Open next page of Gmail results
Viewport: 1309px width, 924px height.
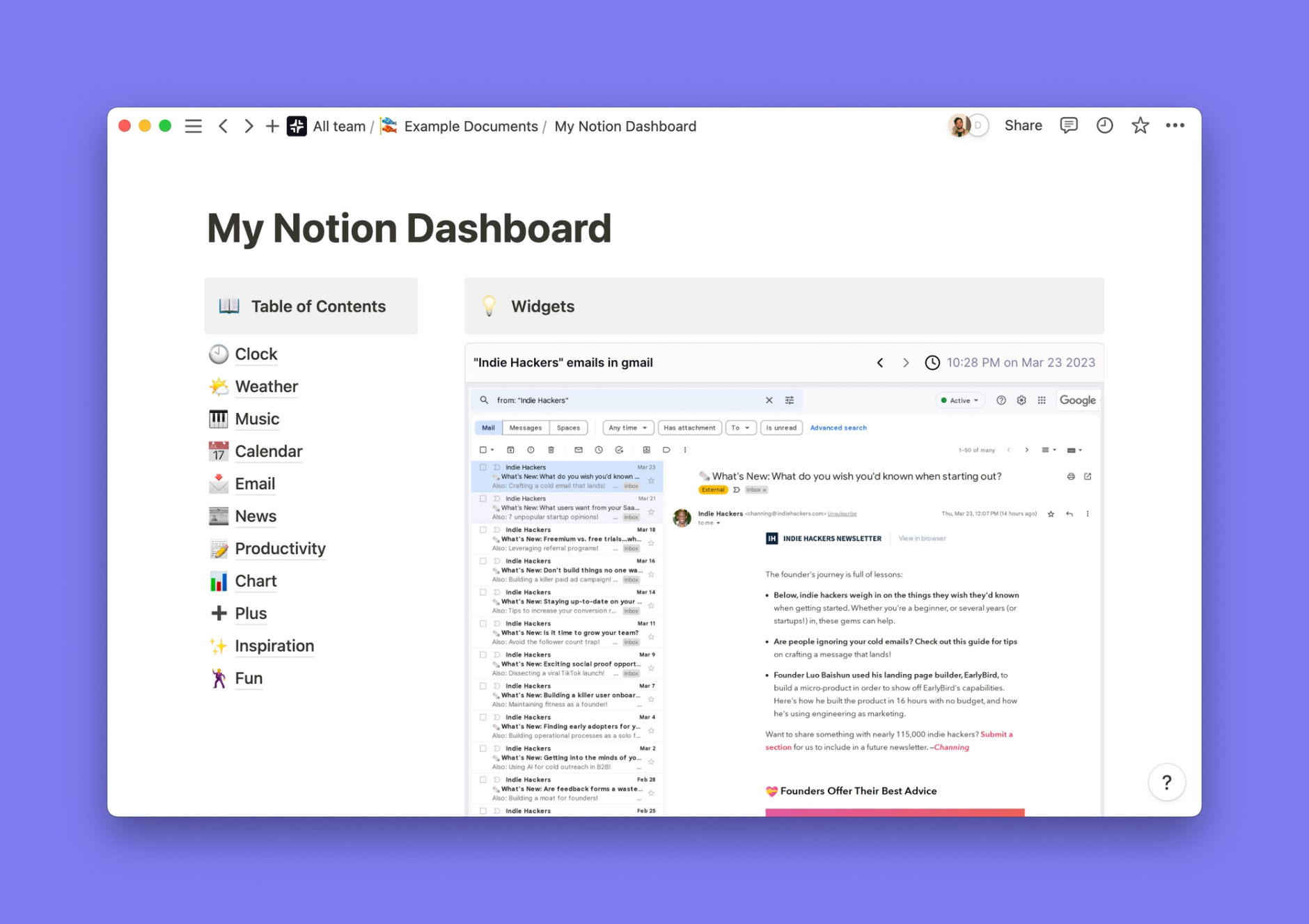pyautogui.click(x=1026, y=450)
